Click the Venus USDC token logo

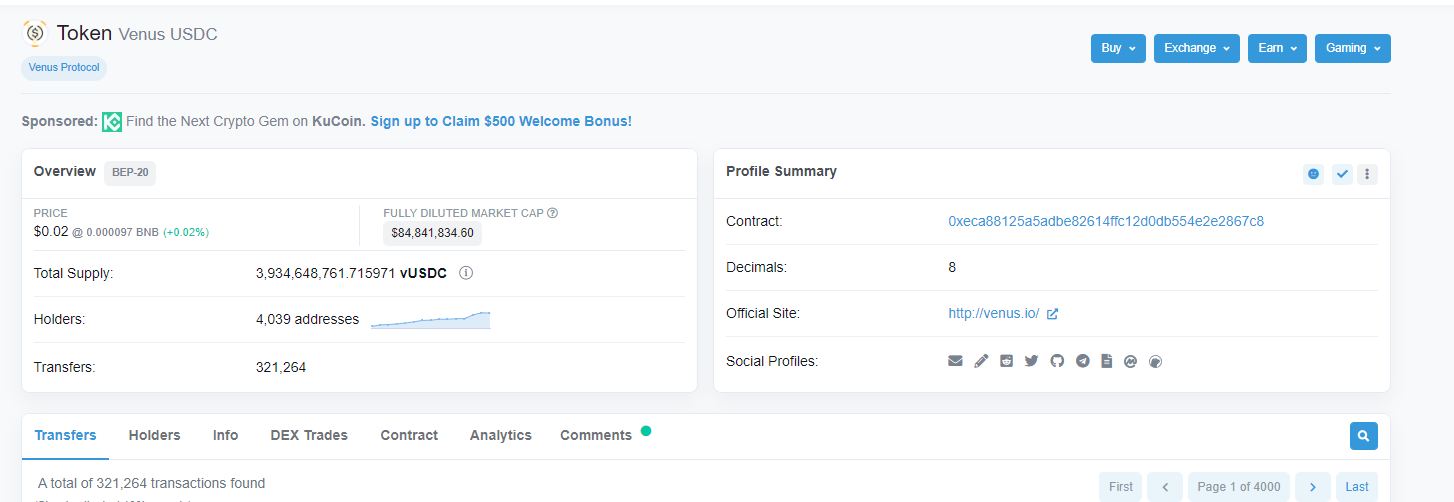(x=35, y=34)
